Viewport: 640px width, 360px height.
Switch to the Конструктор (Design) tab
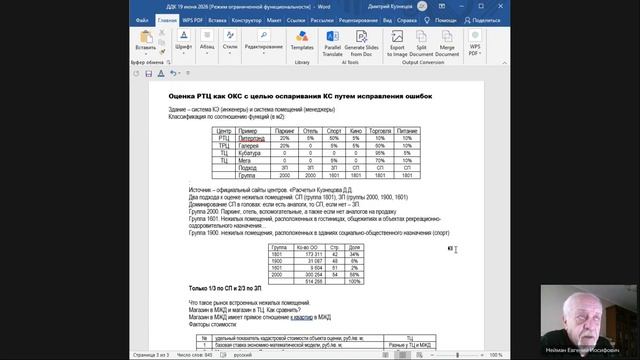tap(247, 20)
